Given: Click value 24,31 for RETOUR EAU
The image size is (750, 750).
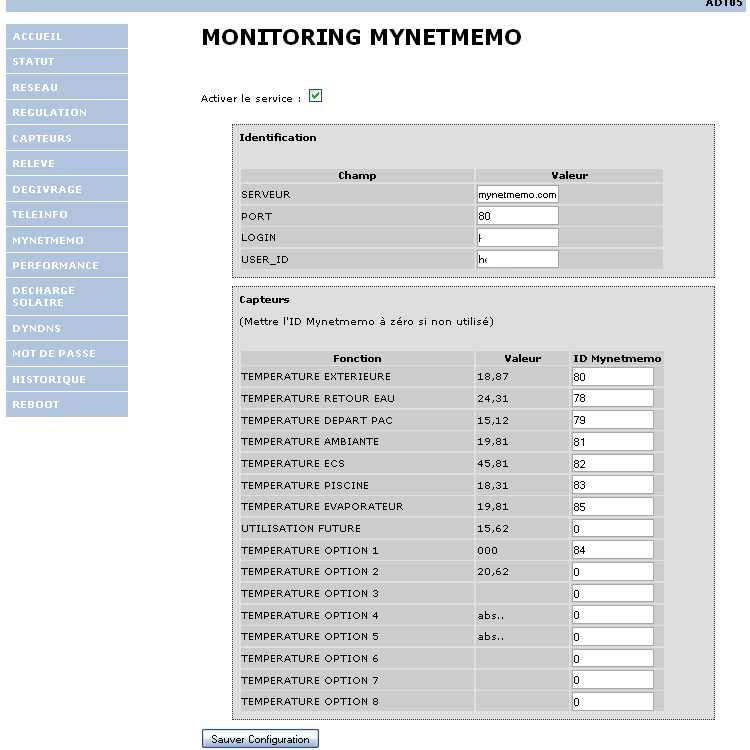Looking at the screenshot, I should pyautogui.click(x=493, y=398).
